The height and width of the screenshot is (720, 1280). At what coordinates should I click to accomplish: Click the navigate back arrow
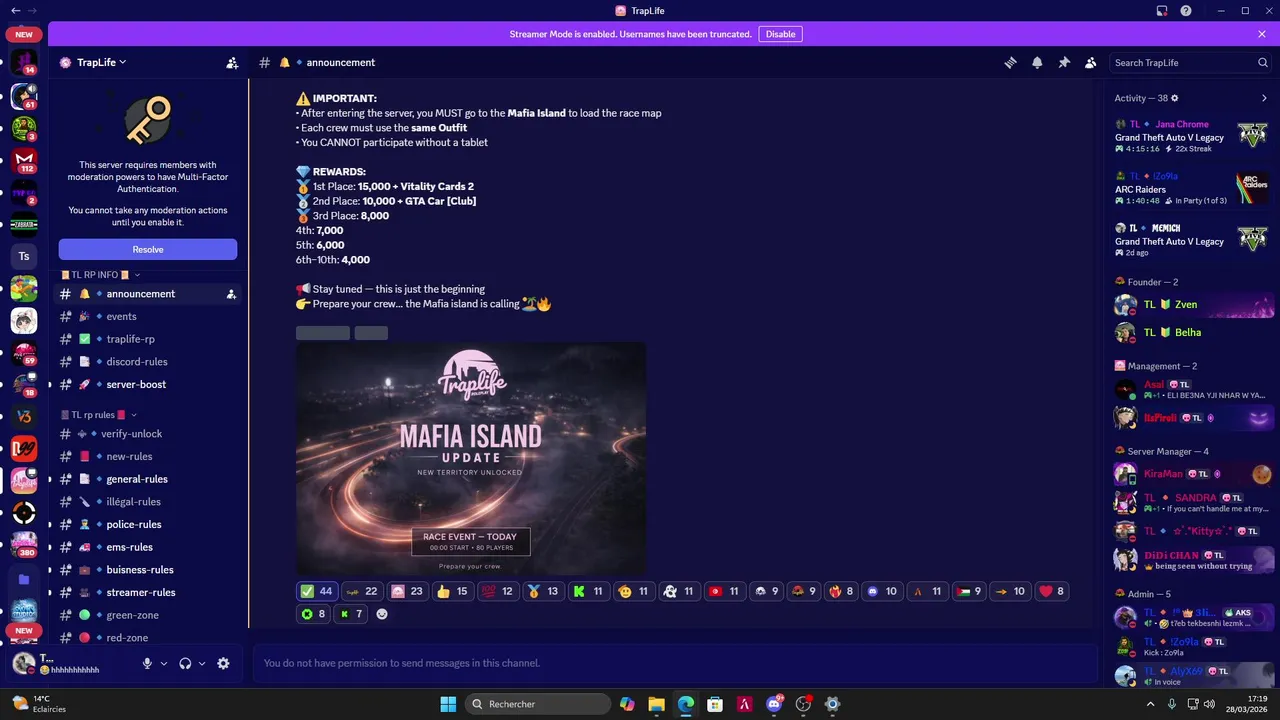coord(15,11)
